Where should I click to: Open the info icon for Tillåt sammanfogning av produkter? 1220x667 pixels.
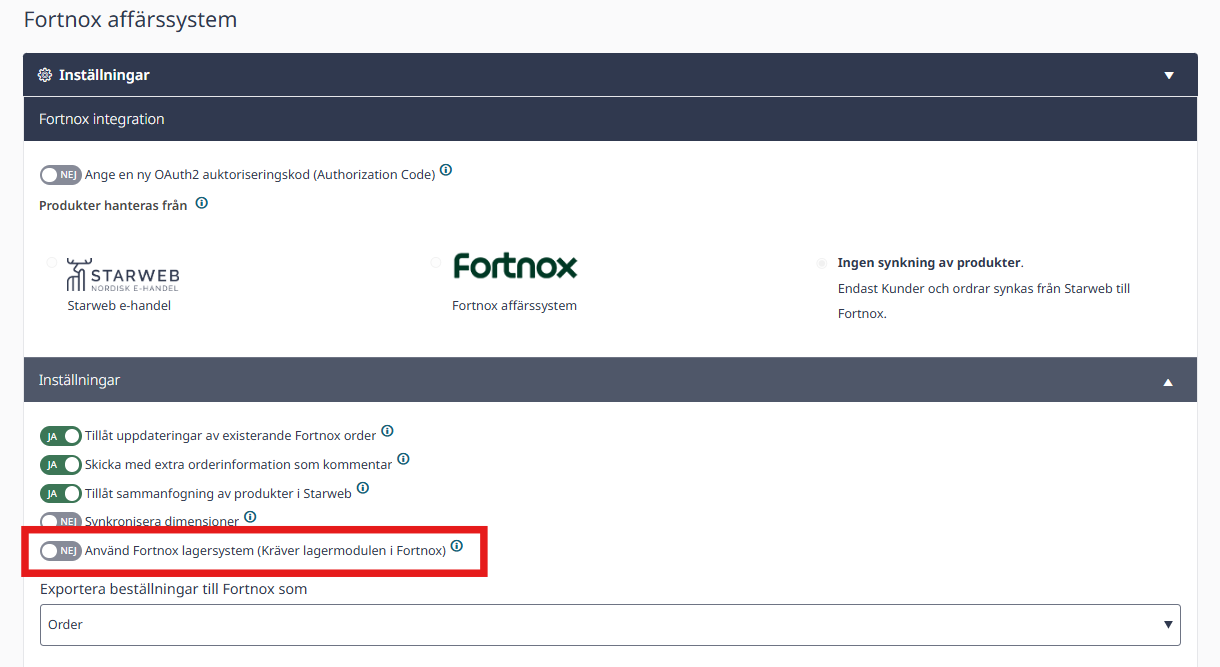point(363,488)
